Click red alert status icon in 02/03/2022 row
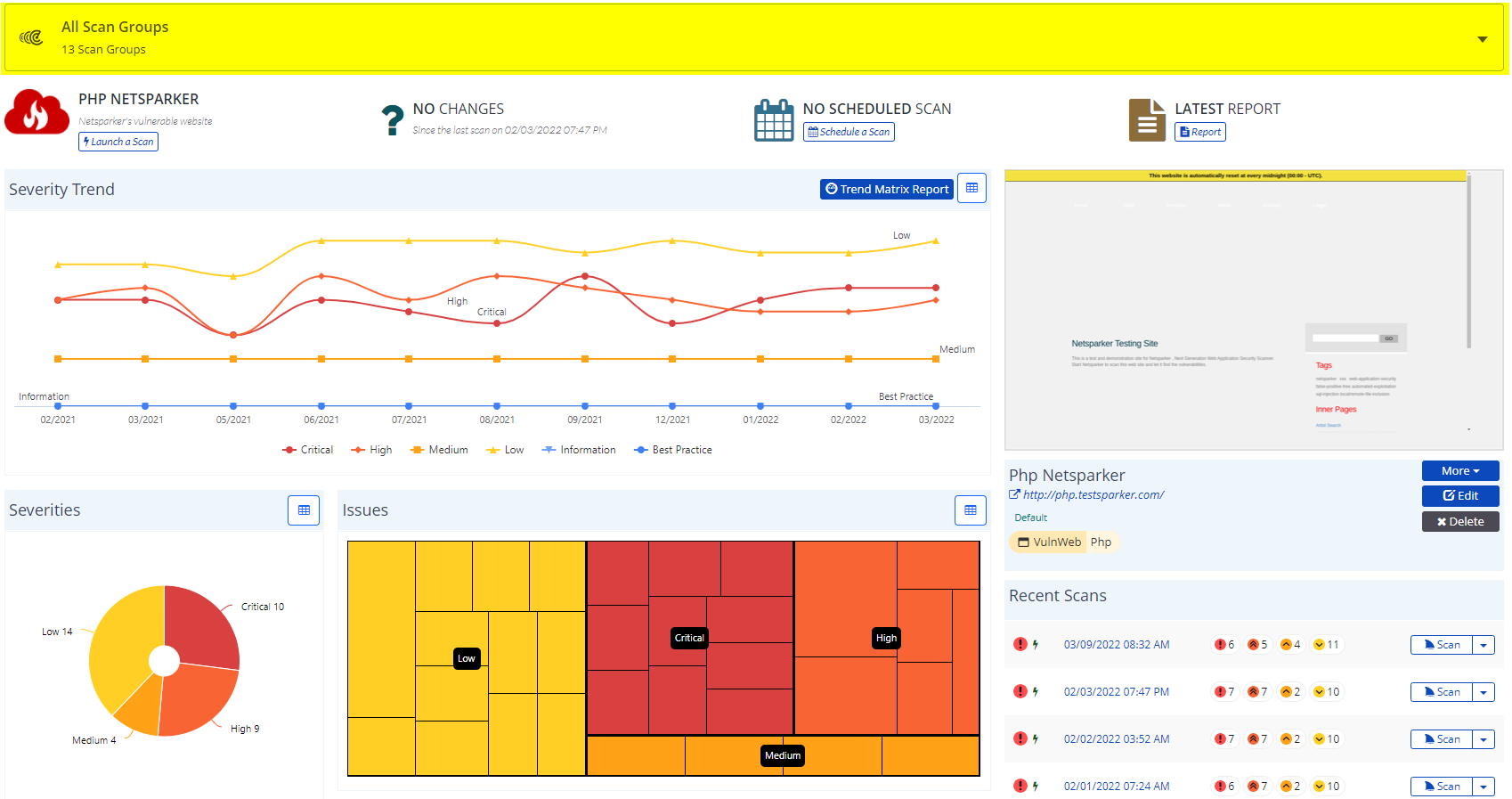Image resolution: width=1512 pixels, height=799 pixels. 1020,691
